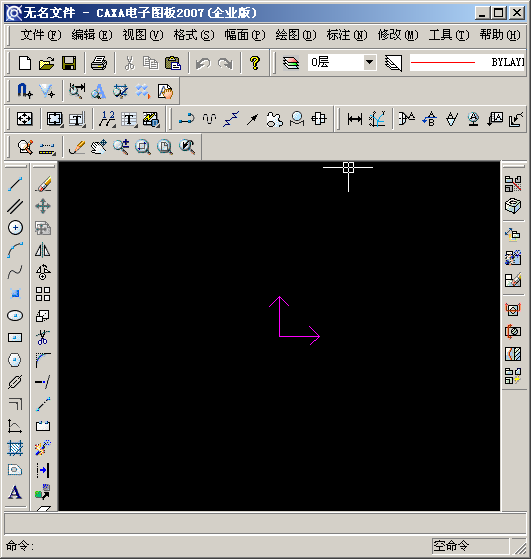
Task: Open the 绘图(D) menu
Action: [296, 35]
